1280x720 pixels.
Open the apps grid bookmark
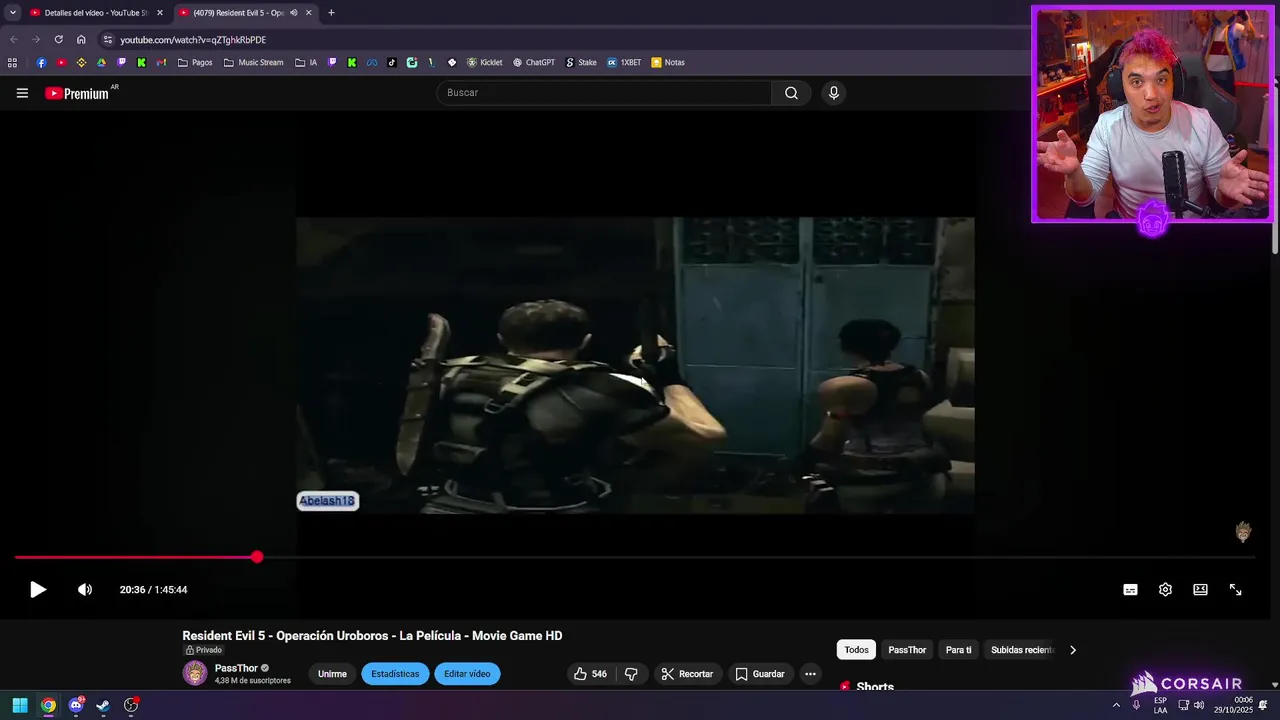pos(12,62)
